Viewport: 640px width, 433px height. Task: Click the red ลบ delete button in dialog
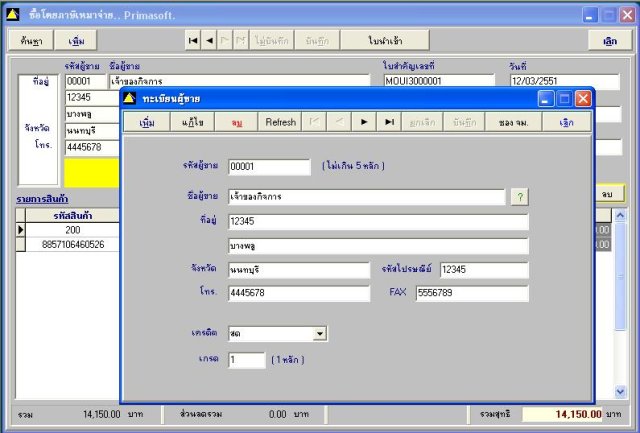(236, 122)
